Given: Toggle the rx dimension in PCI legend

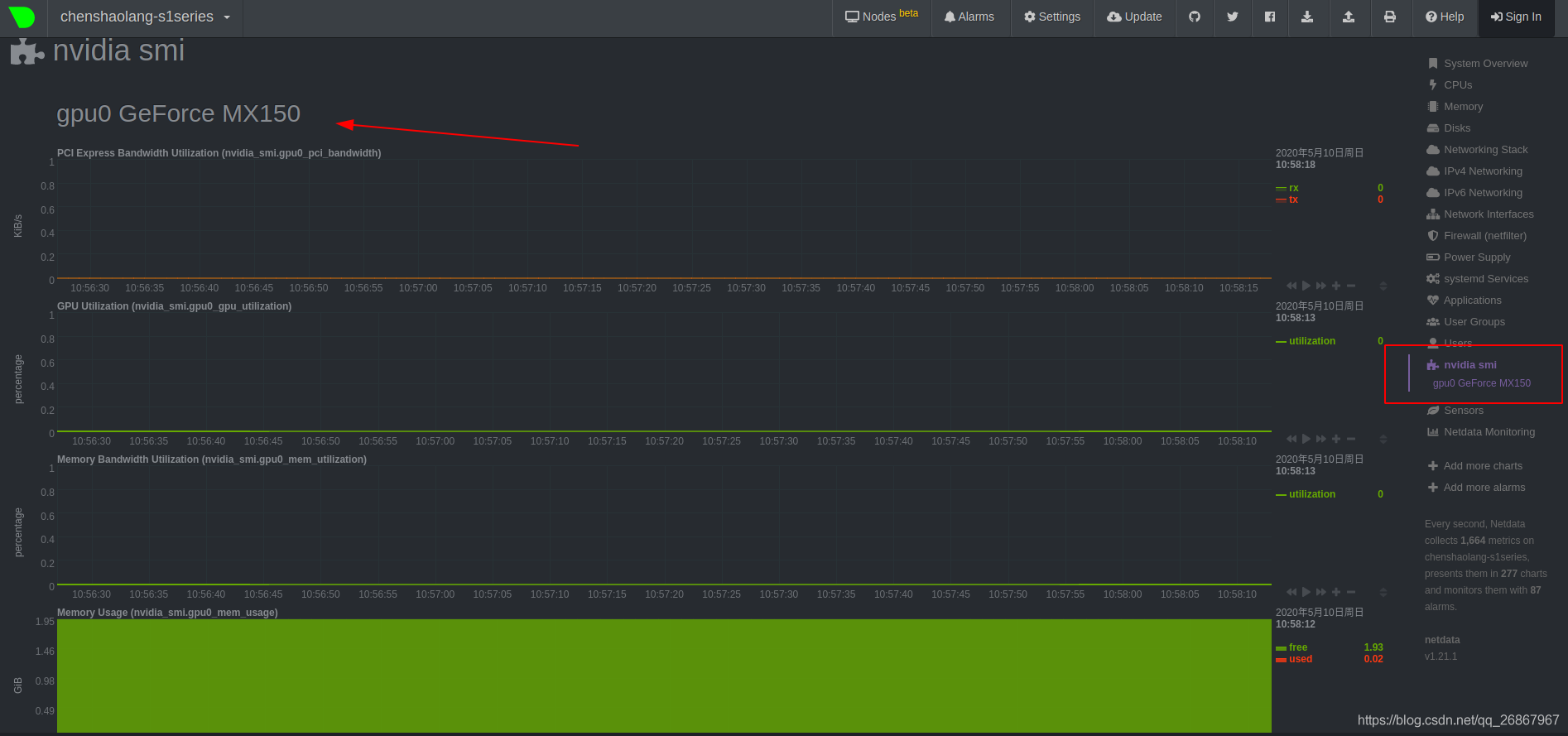Looking at the screenshot, I should point(1294,188).
